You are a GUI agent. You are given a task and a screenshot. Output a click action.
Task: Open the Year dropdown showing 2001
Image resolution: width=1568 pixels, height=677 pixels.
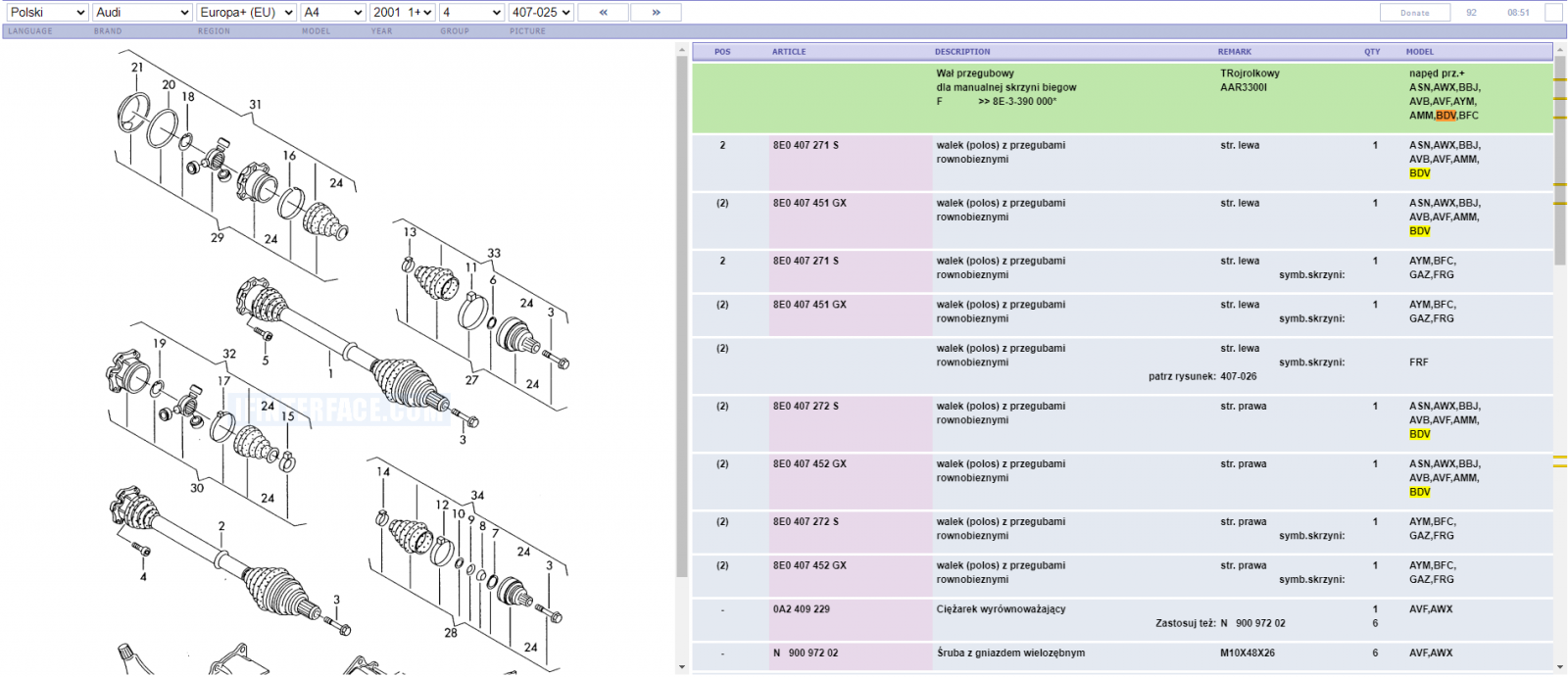[x=403, y=13]
